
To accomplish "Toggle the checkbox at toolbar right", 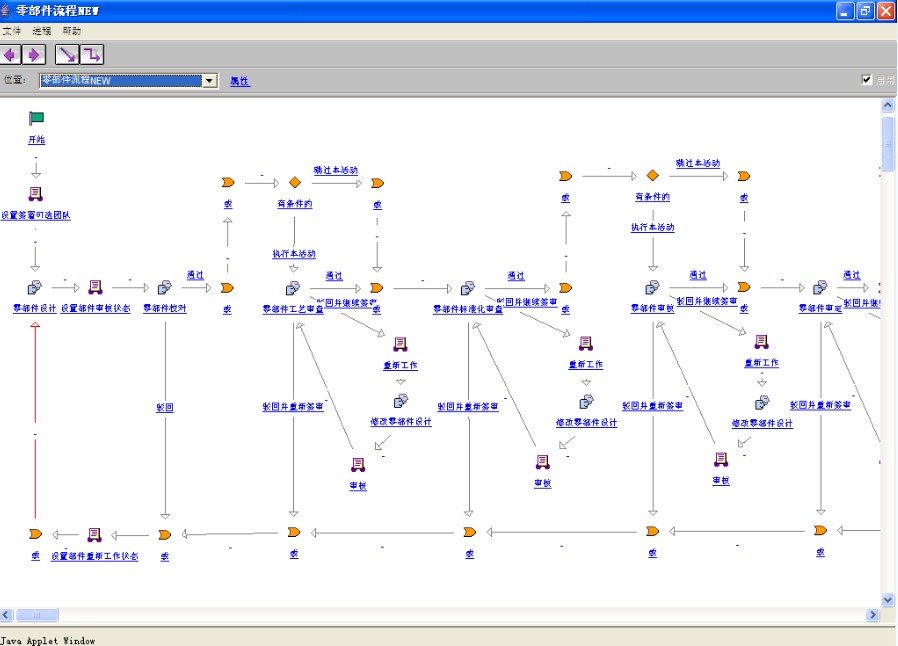I will [867, 80].
